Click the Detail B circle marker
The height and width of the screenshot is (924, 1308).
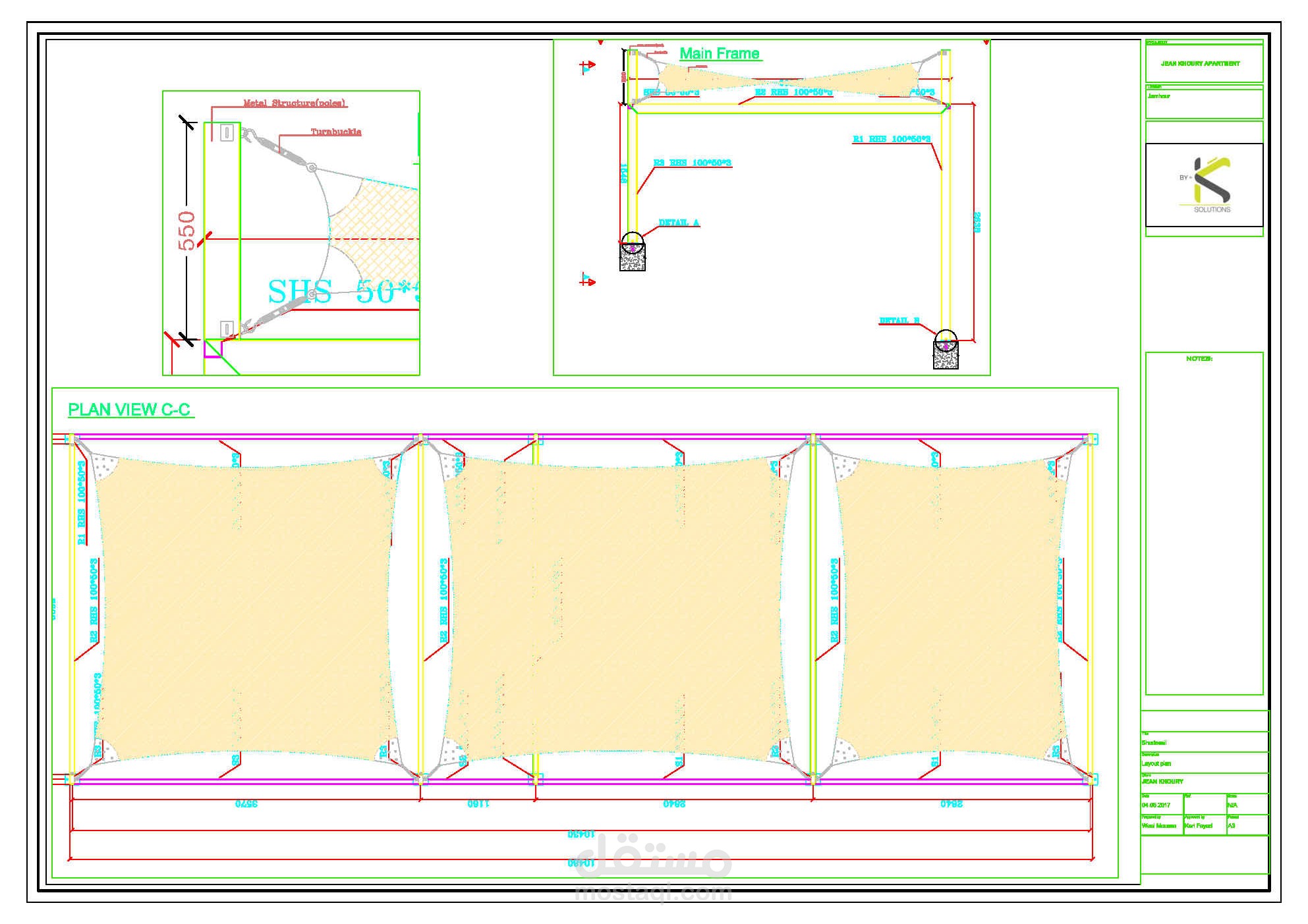pos(944,338)
